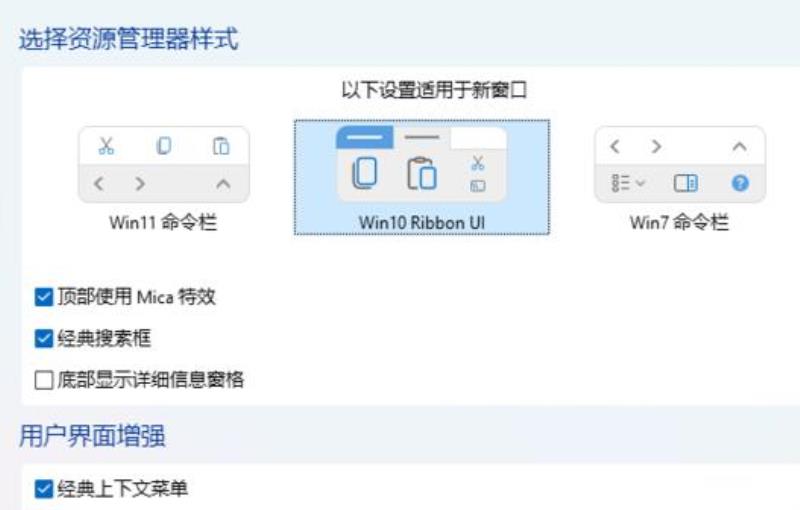The width and height of the screenshot is (800, 510).
Task: Click forward arrow in Win11 preview
Action: (x=140, y=184)
